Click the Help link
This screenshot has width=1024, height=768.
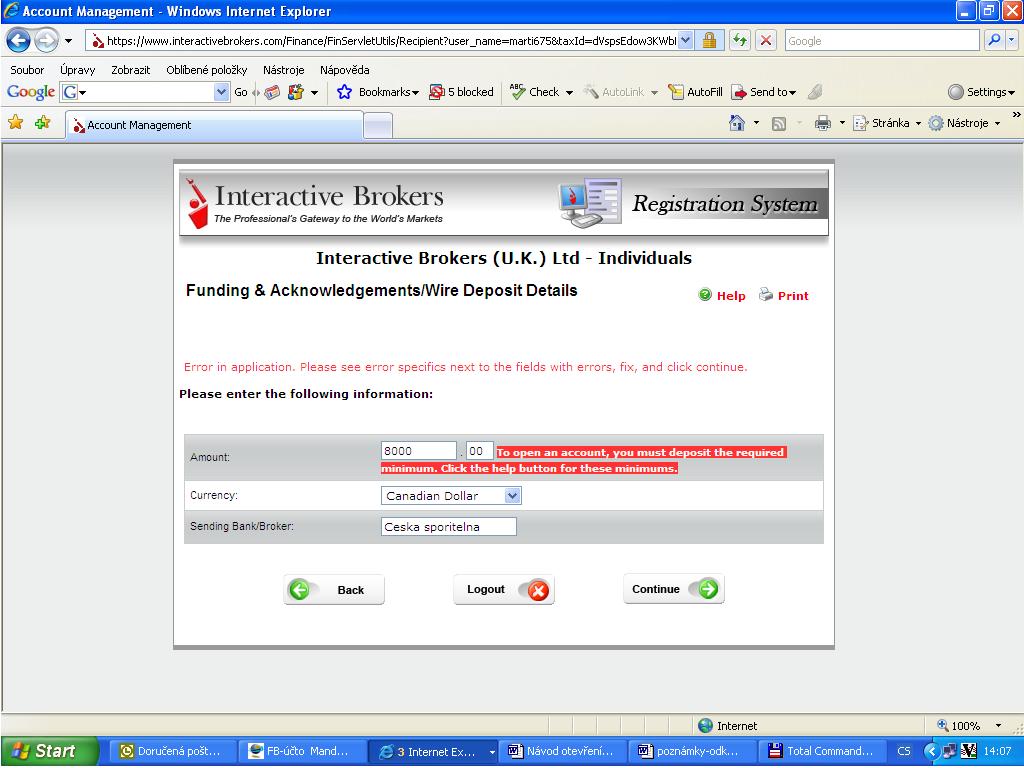722,295
